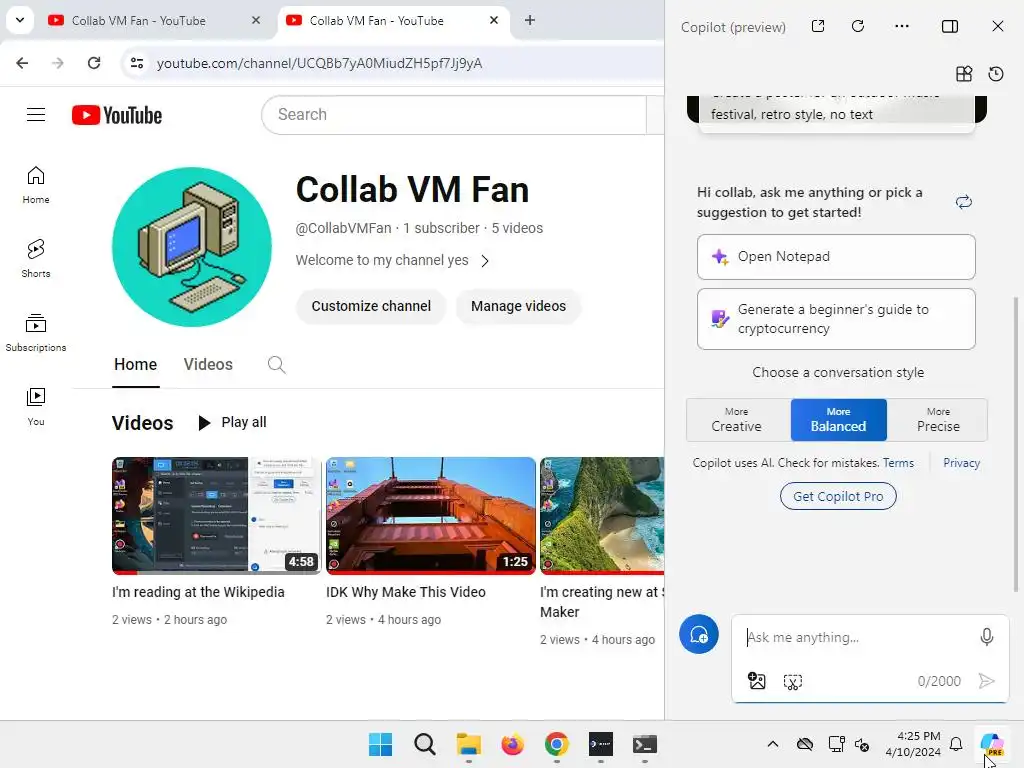Open Copilot Terms link
Image resolution: width=1024 pixels, height=768 pixels.
click(898, 463)
